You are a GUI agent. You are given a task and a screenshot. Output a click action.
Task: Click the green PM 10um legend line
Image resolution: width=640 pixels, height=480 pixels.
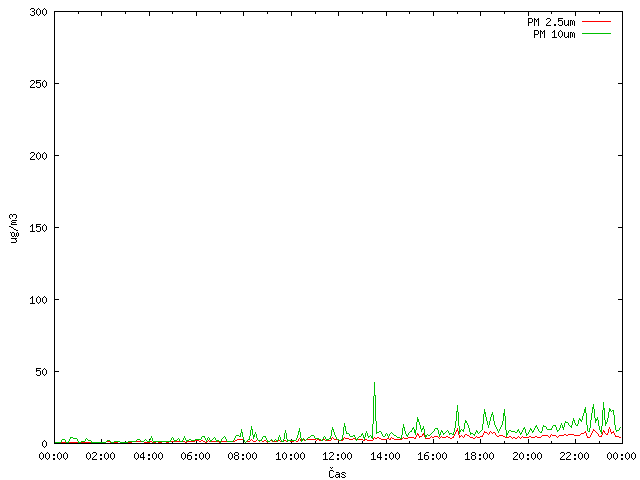pos(596,33)
